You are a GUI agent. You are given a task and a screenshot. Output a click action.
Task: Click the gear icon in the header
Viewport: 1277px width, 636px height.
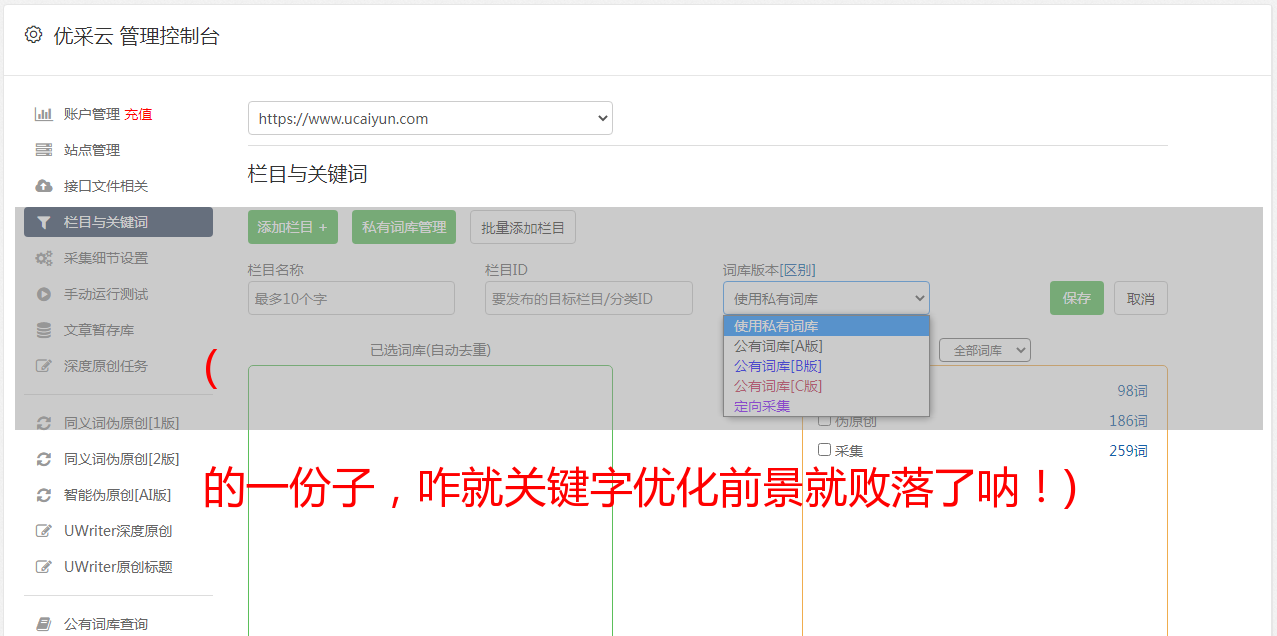(33, 35)
